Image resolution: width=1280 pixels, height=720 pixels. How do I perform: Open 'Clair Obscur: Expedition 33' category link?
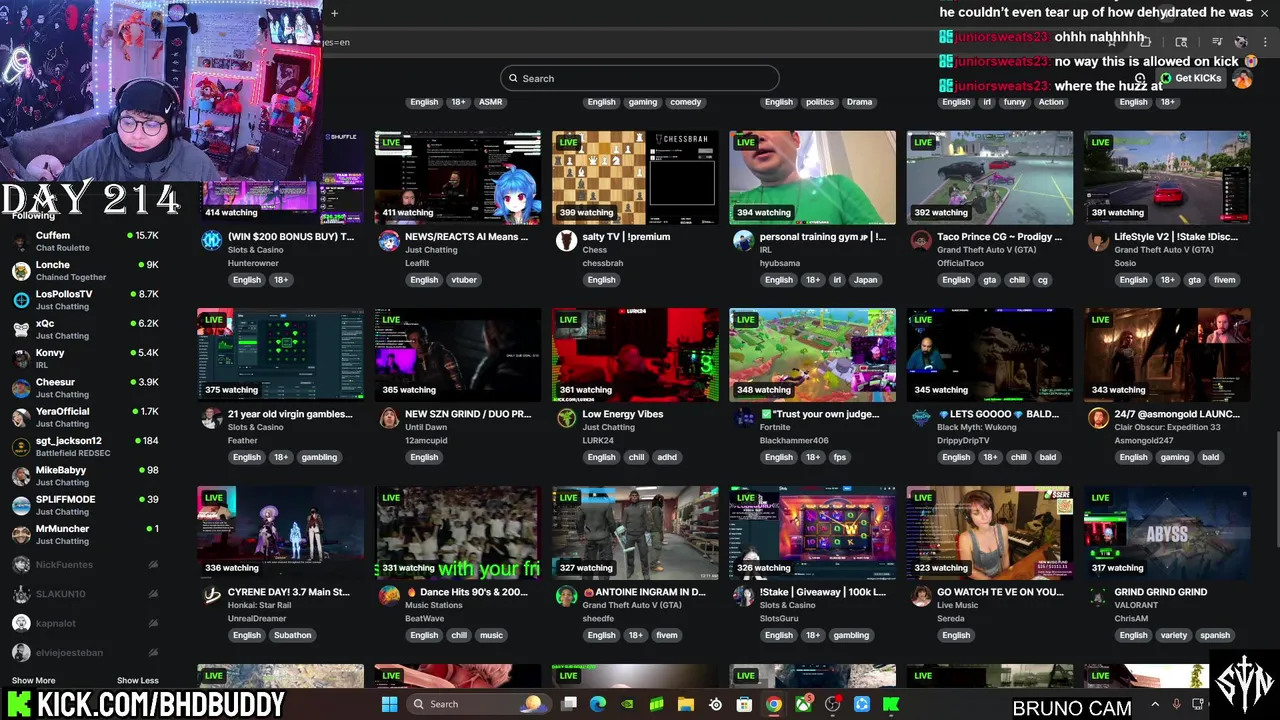(1167, 427)
